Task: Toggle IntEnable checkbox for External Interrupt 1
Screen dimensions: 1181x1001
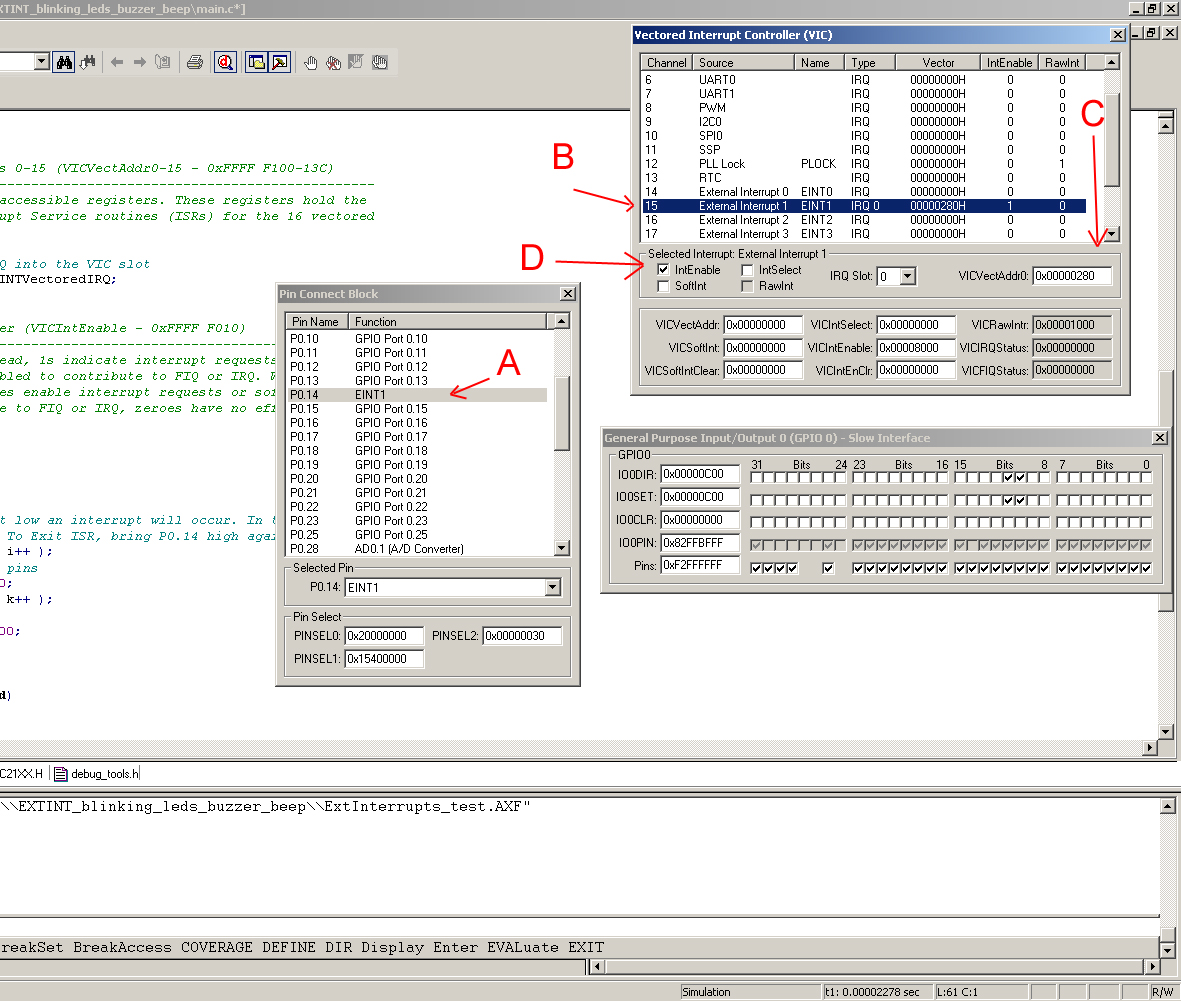Action: (x=663, y=270)
